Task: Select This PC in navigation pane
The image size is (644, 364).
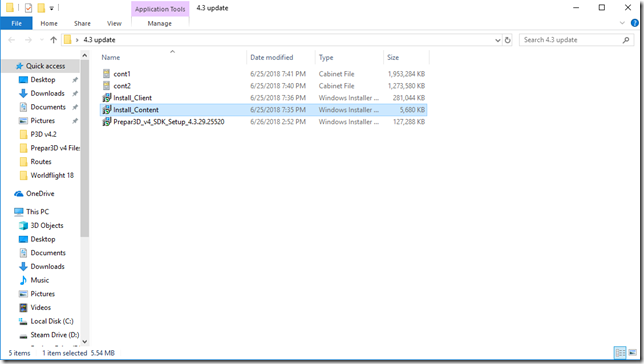Action: [37, 212]
